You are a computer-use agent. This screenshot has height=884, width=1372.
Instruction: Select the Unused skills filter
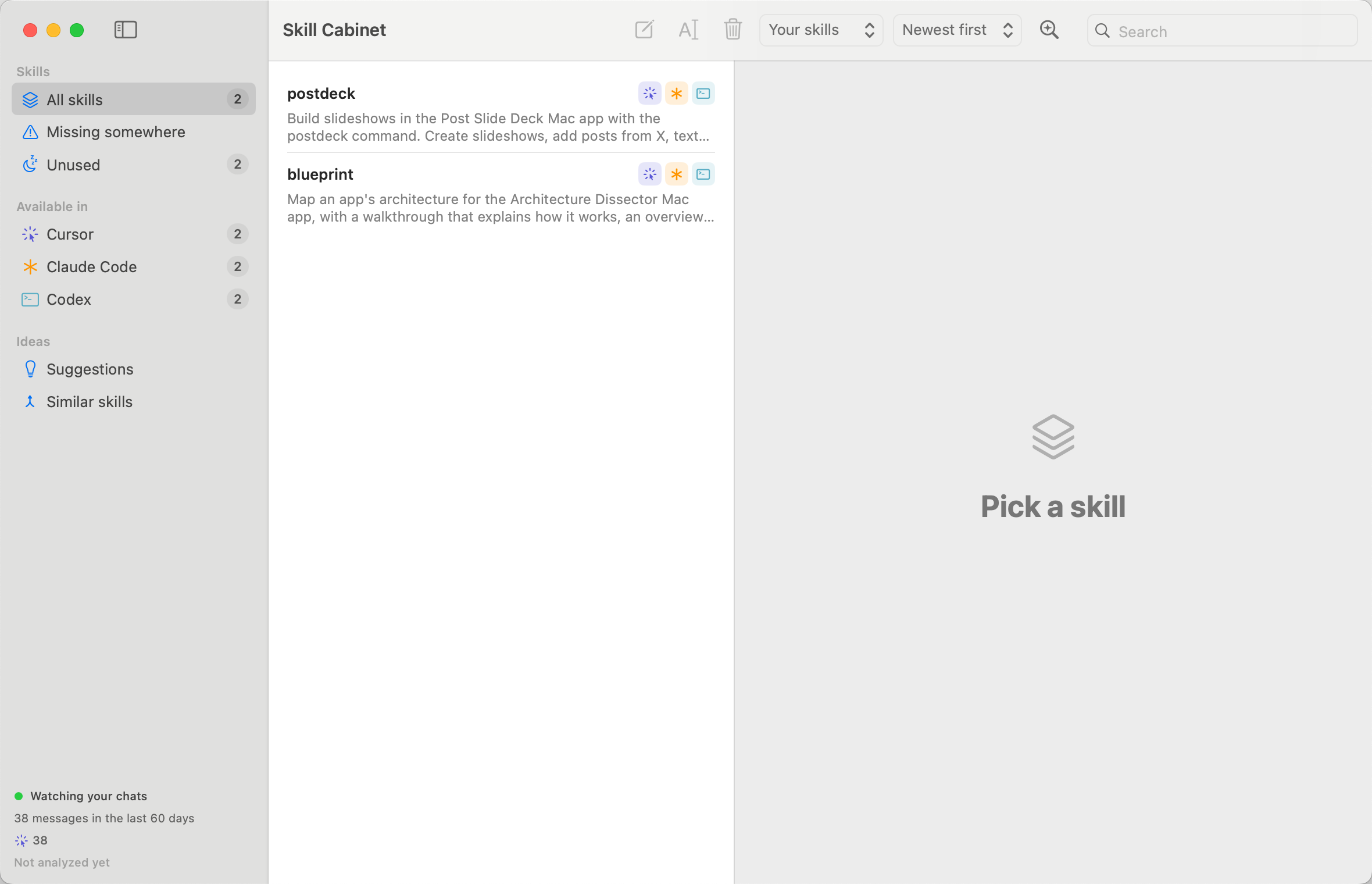pyautogui.click(x=134, y=165)
